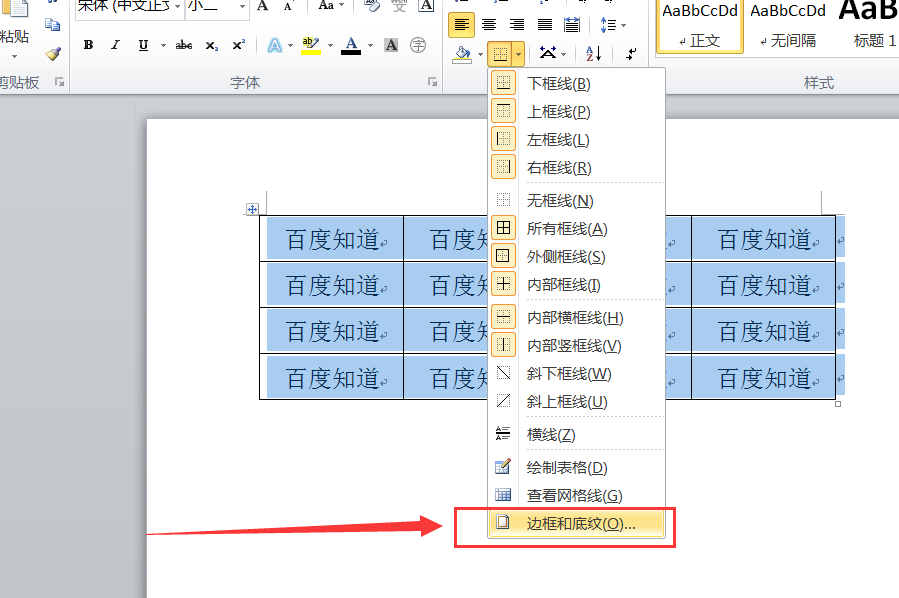Choose 斜下框线(W) diagonal down border
899x598 pixels.
point(577,374)
